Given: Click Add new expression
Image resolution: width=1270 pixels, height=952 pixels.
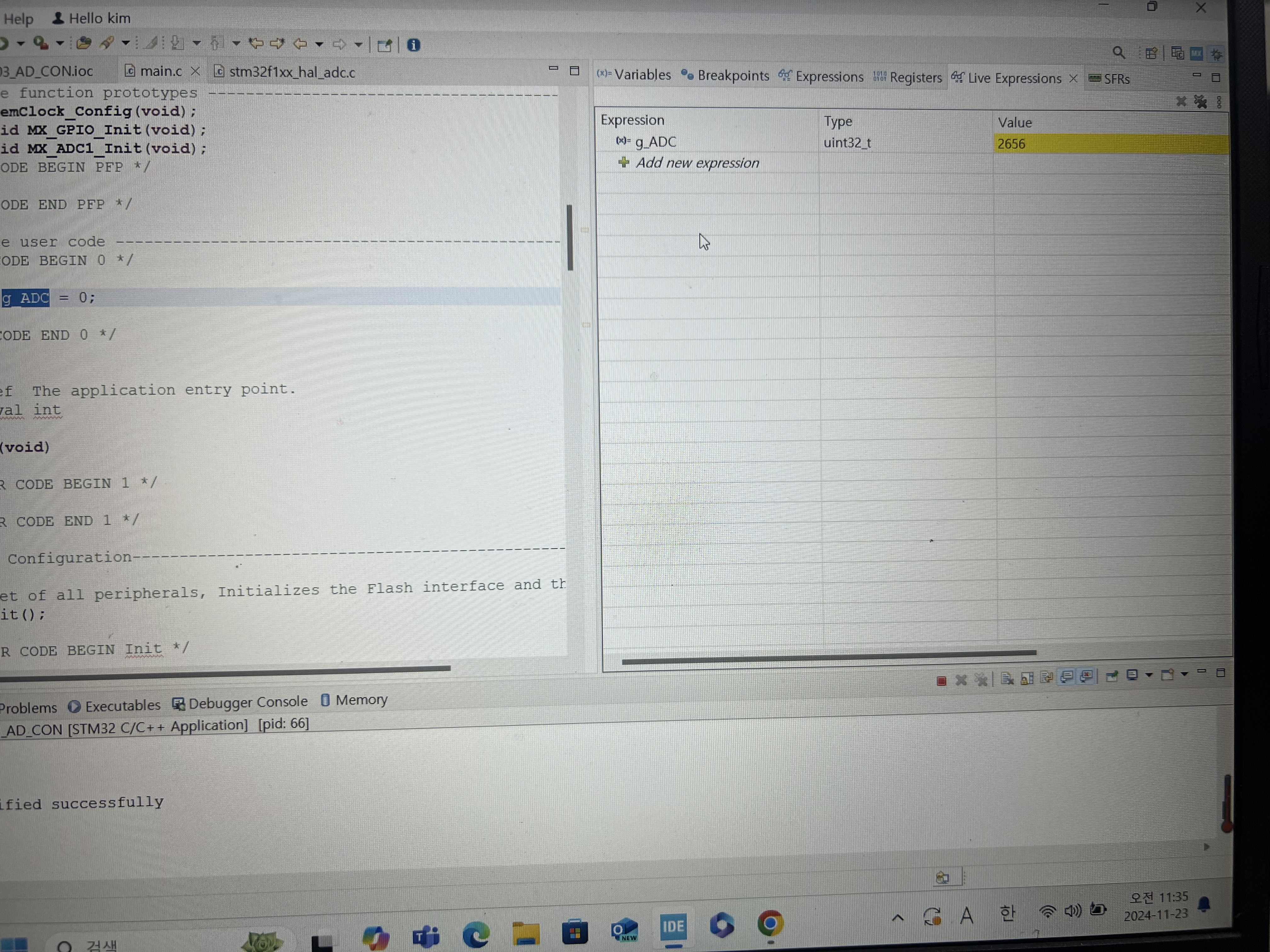Looking at the screenshot, I should 697,163.
